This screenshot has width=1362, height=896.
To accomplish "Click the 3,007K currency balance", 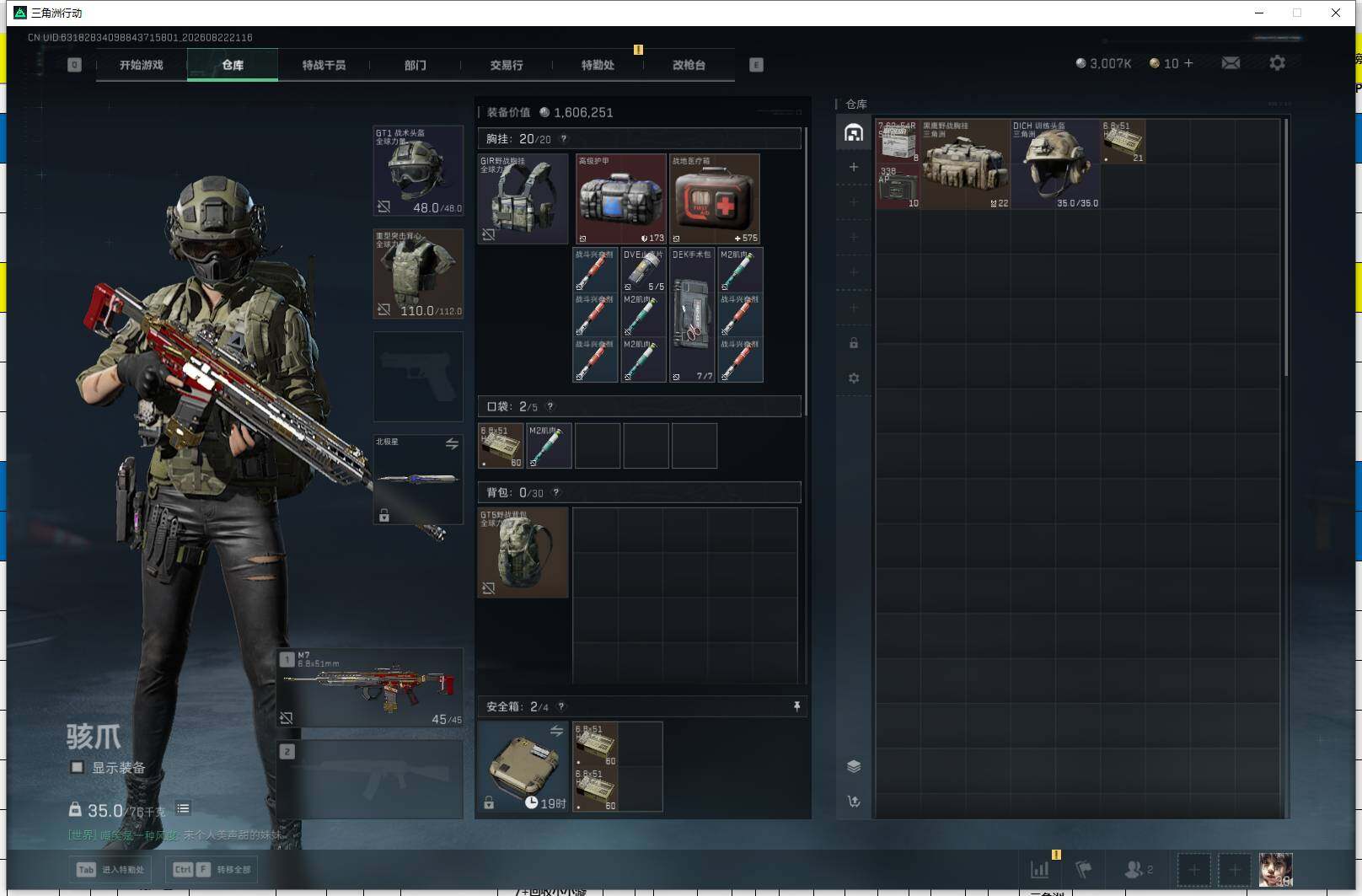I will pos(1103,63).
